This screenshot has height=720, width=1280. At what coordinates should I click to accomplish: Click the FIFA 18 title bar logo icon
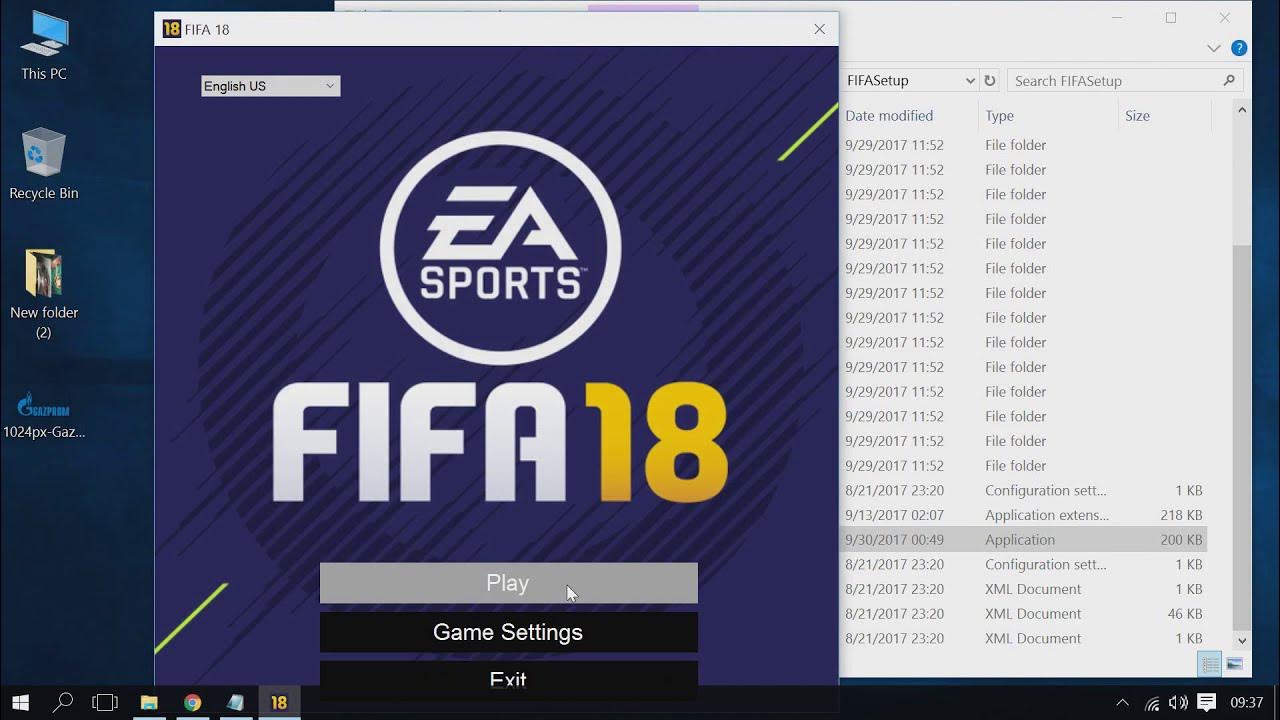(171, 29)
